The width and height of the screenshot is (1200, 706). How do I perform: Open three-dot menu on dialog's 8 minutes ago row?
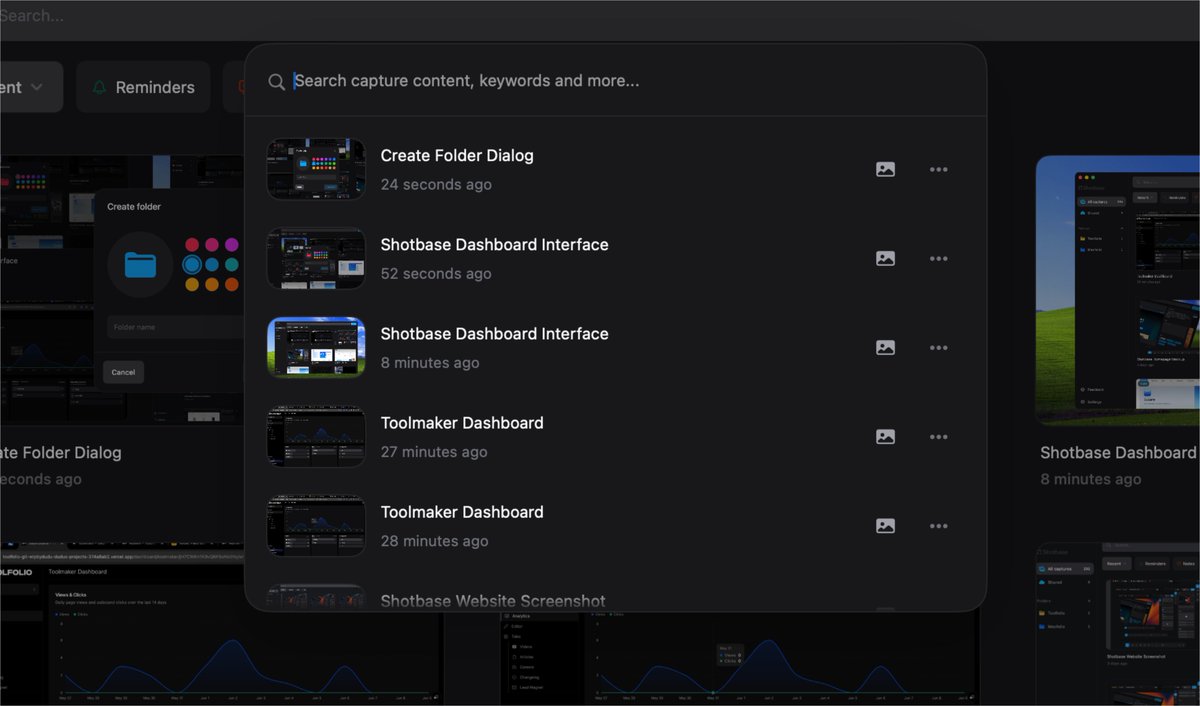(938, 348)
